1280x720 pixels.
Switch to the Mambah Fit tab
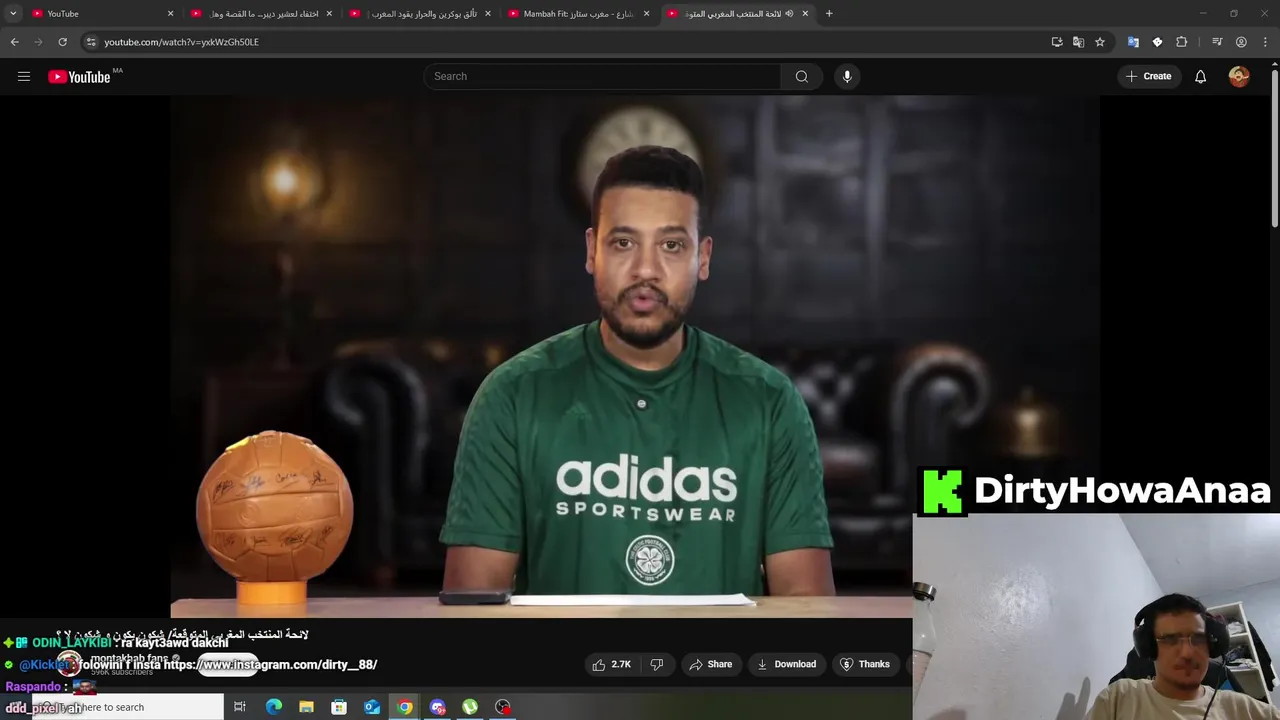[x=578, y=14]
